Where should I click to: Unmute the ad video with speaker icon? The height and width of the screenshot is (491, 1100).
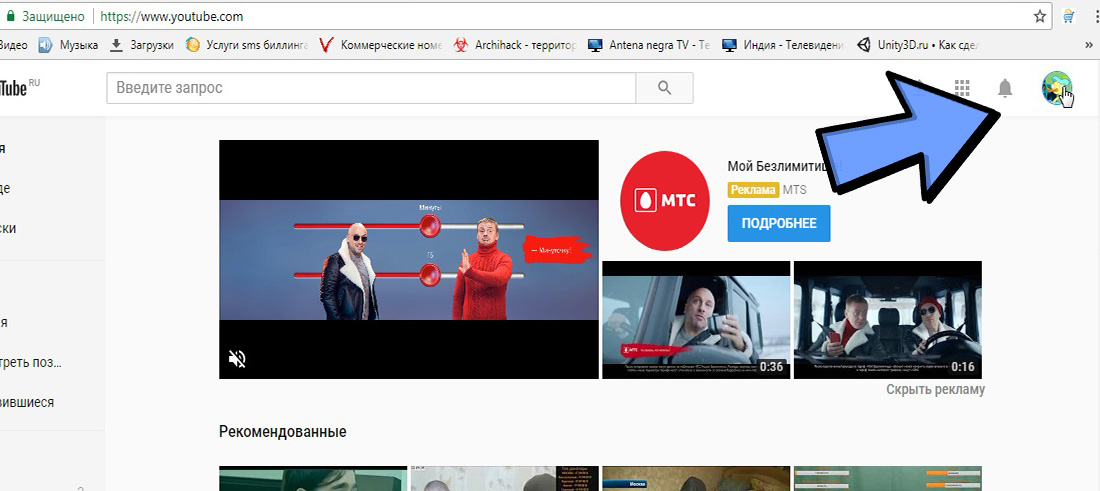point(238,359)
